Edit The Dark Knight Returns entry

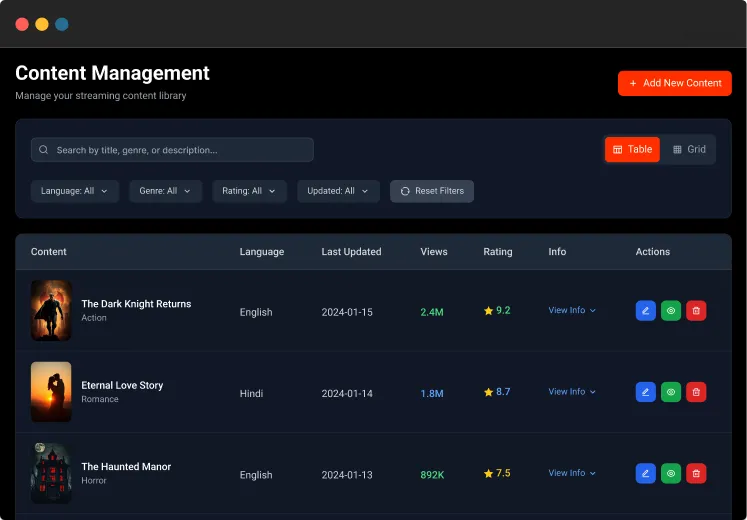(646, 310)
